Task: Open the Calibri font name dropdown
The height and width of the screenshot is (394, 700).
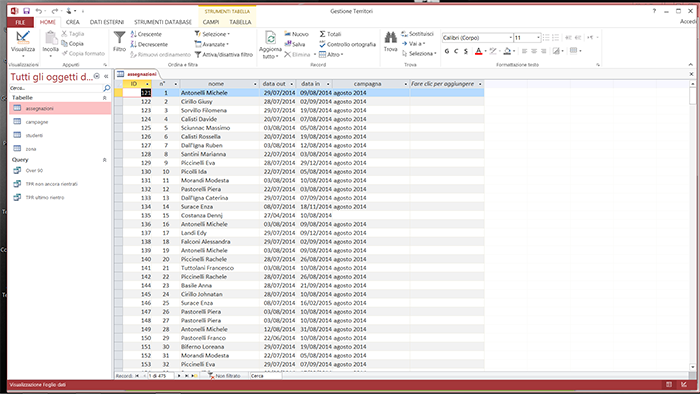Action: click(x=510, y=38)
